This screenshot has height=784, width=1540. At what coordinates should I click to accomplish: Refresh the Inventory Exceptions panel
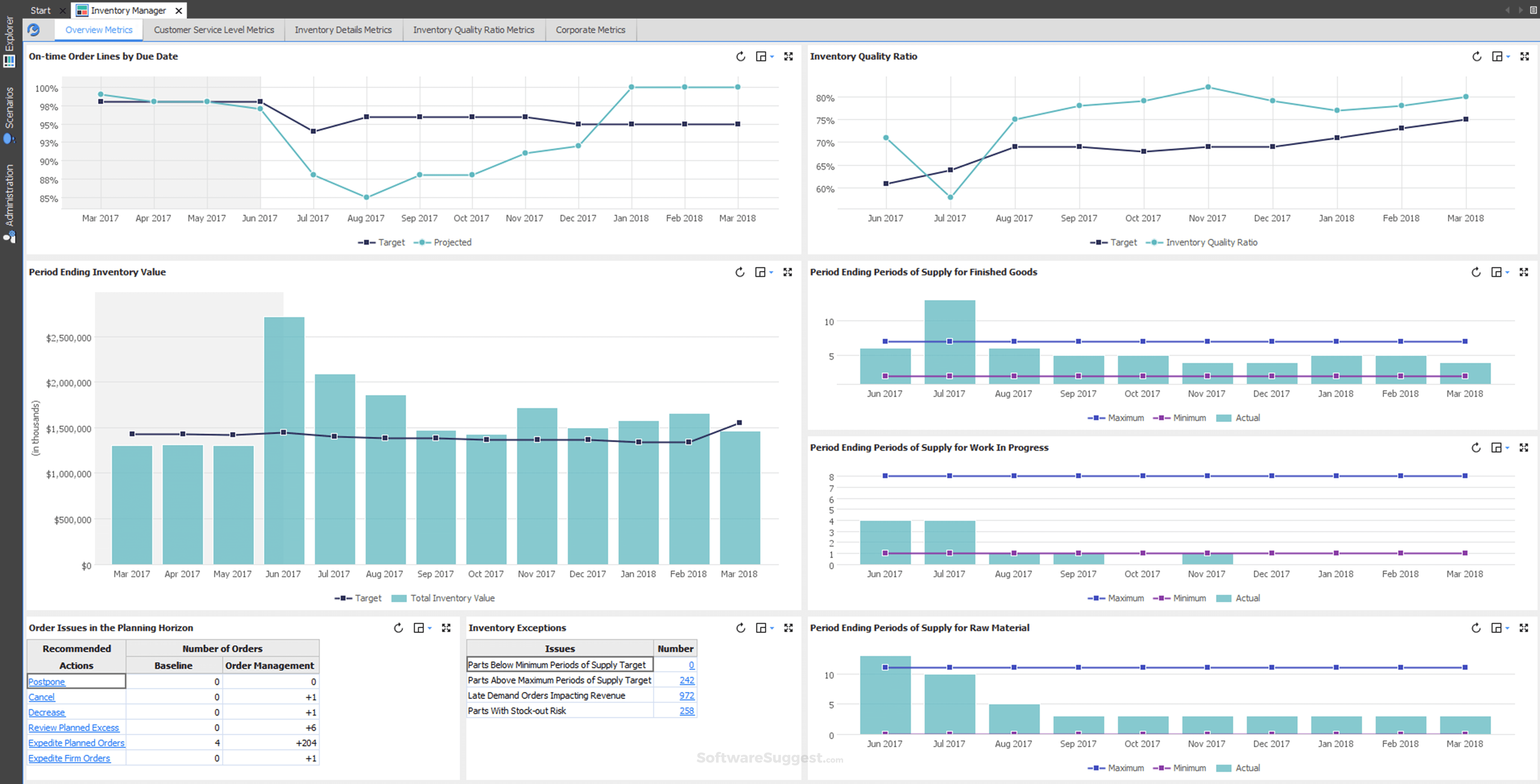pyautogui.click(x=740, y=628)
